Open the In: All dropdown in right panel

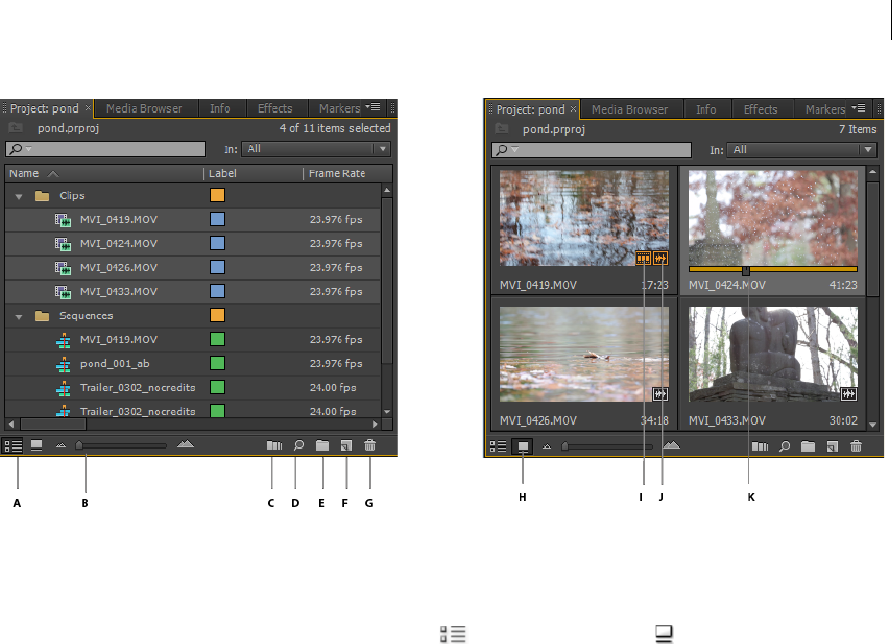(x=801, y=150)
